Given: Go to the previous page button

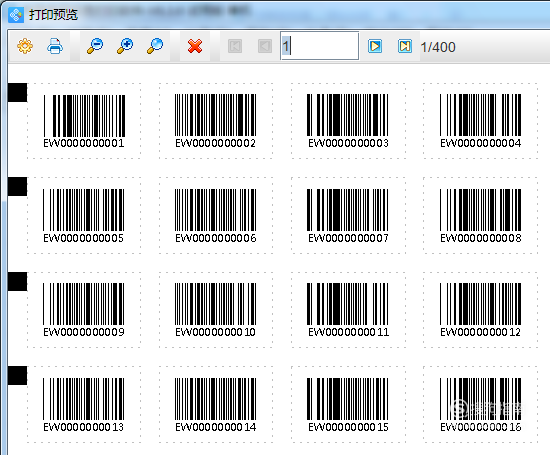Looking at the screenshot, I should point(265,46).
